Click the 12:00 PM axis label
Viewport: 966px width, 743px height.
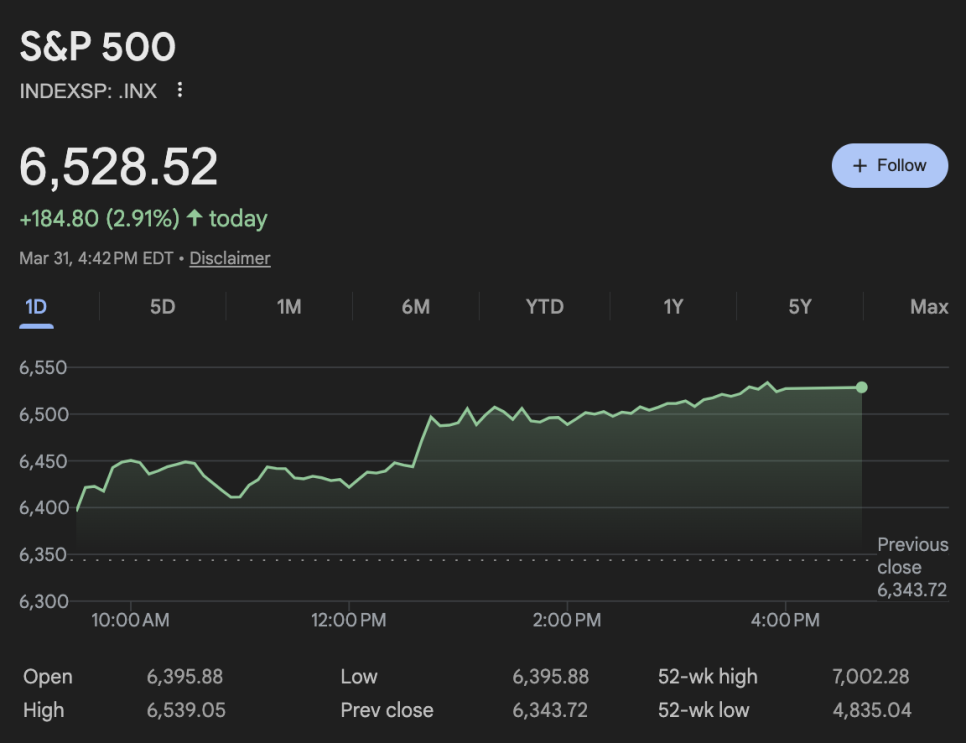pos(349,621)
